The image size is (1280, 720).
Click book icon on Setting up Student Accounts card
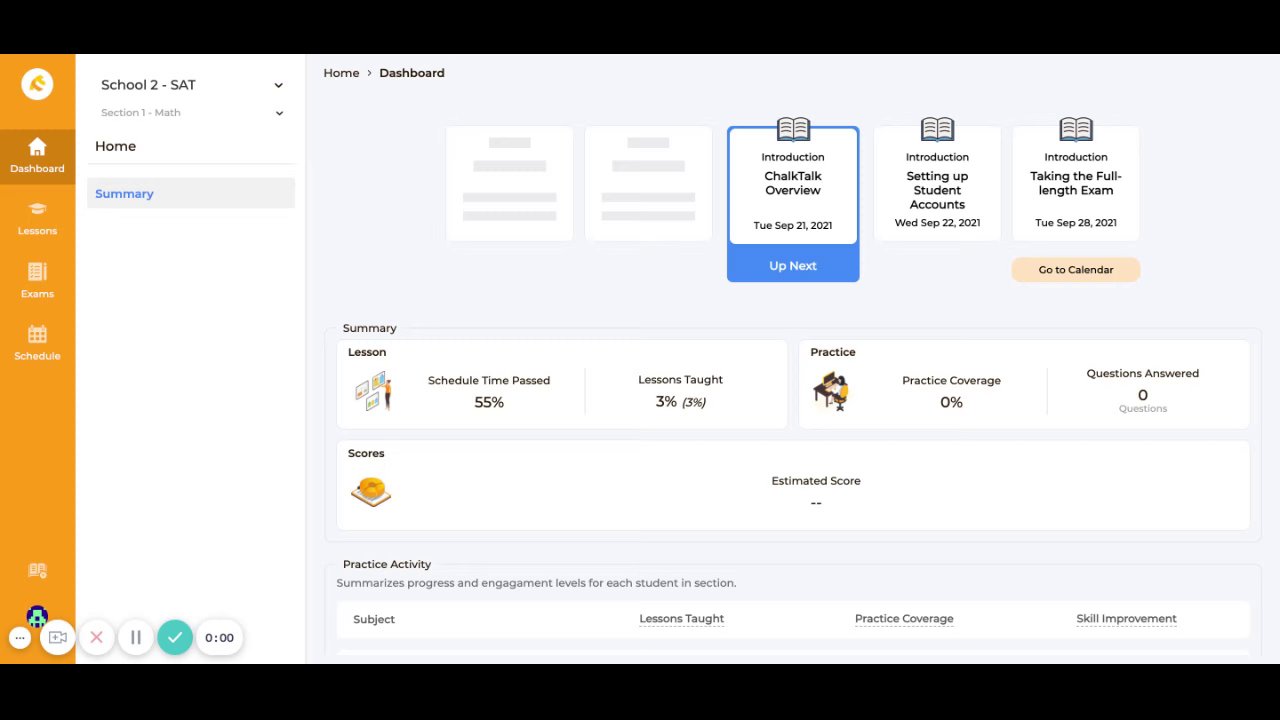(937, 129)
